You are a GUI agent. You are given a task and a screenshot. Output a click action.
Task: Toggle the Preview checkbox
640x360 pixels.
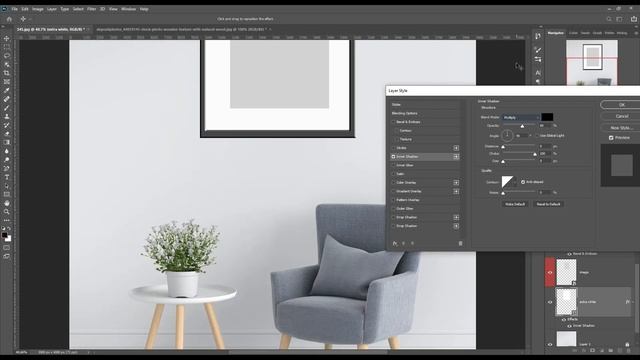611,138
